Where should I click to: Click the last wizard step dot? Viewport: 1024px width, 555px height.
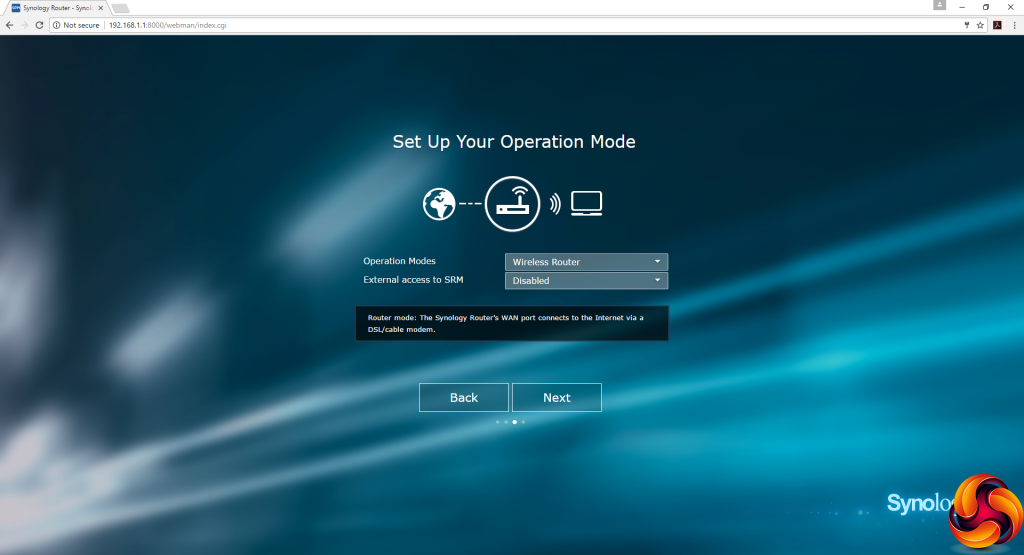point(523,422)
